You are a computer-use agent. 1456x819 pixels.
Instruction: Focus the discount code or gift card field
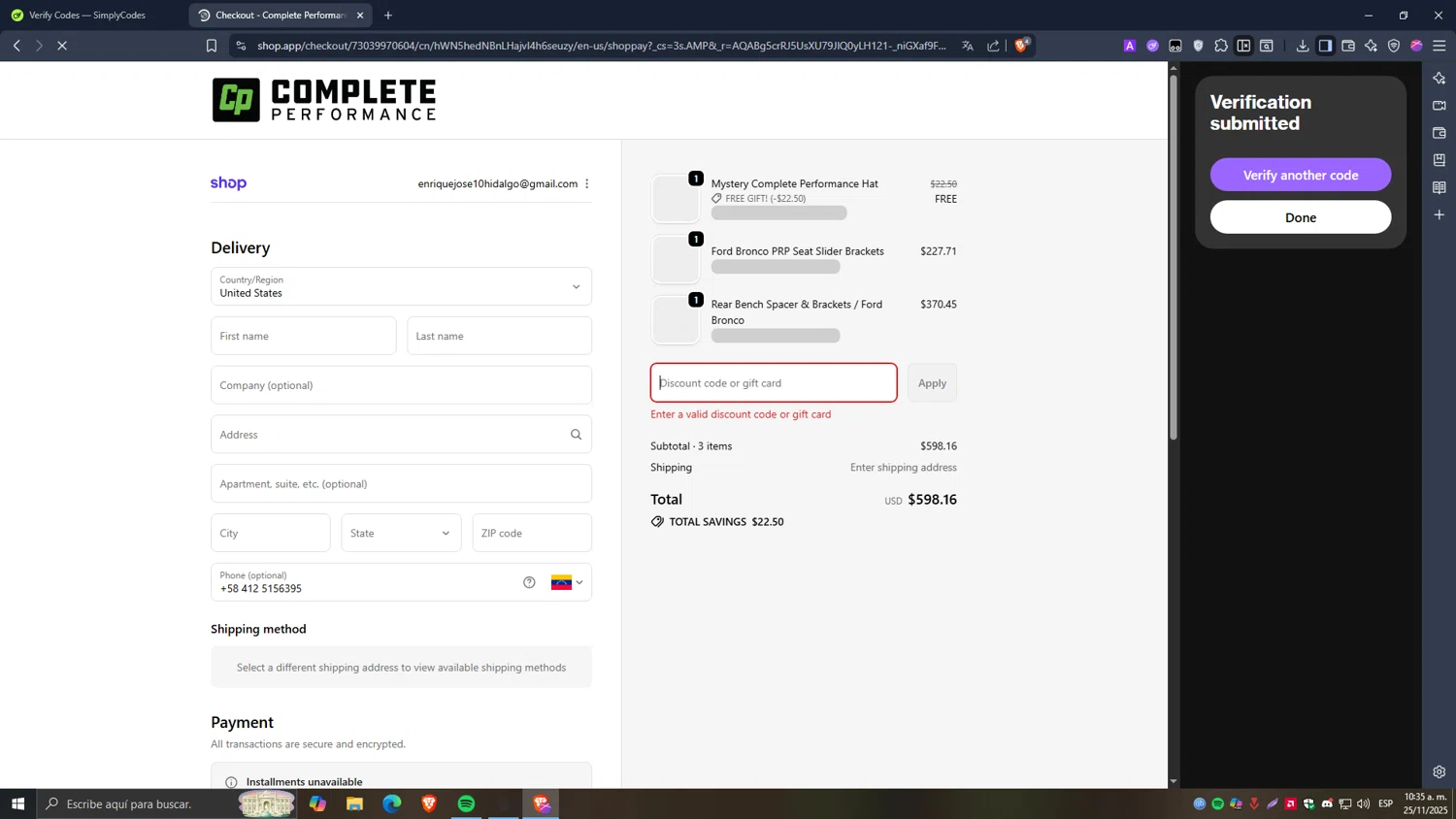(x=774, y=382)
